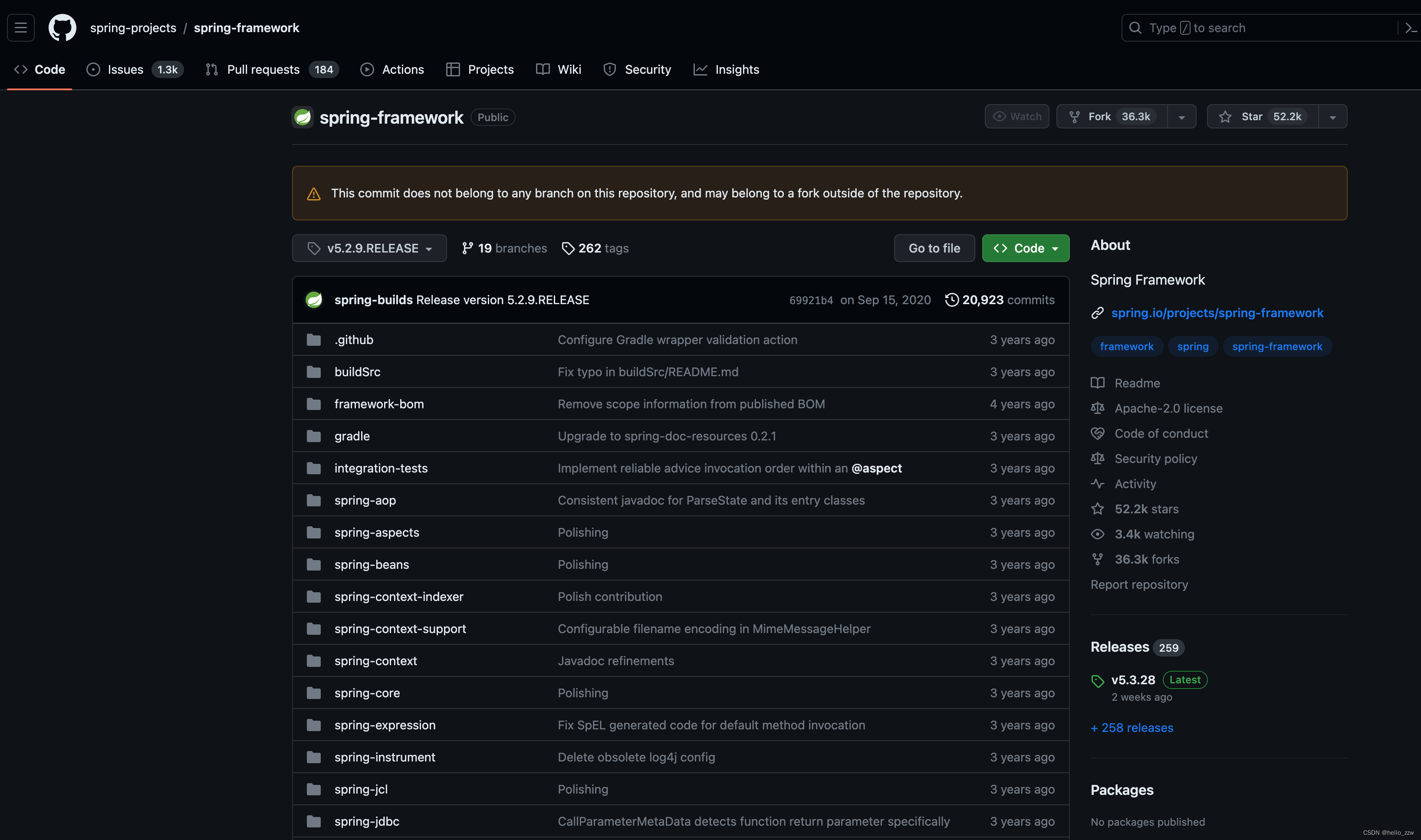Click the eye icon beside 3.4k watching

(x=1097, y=535)
